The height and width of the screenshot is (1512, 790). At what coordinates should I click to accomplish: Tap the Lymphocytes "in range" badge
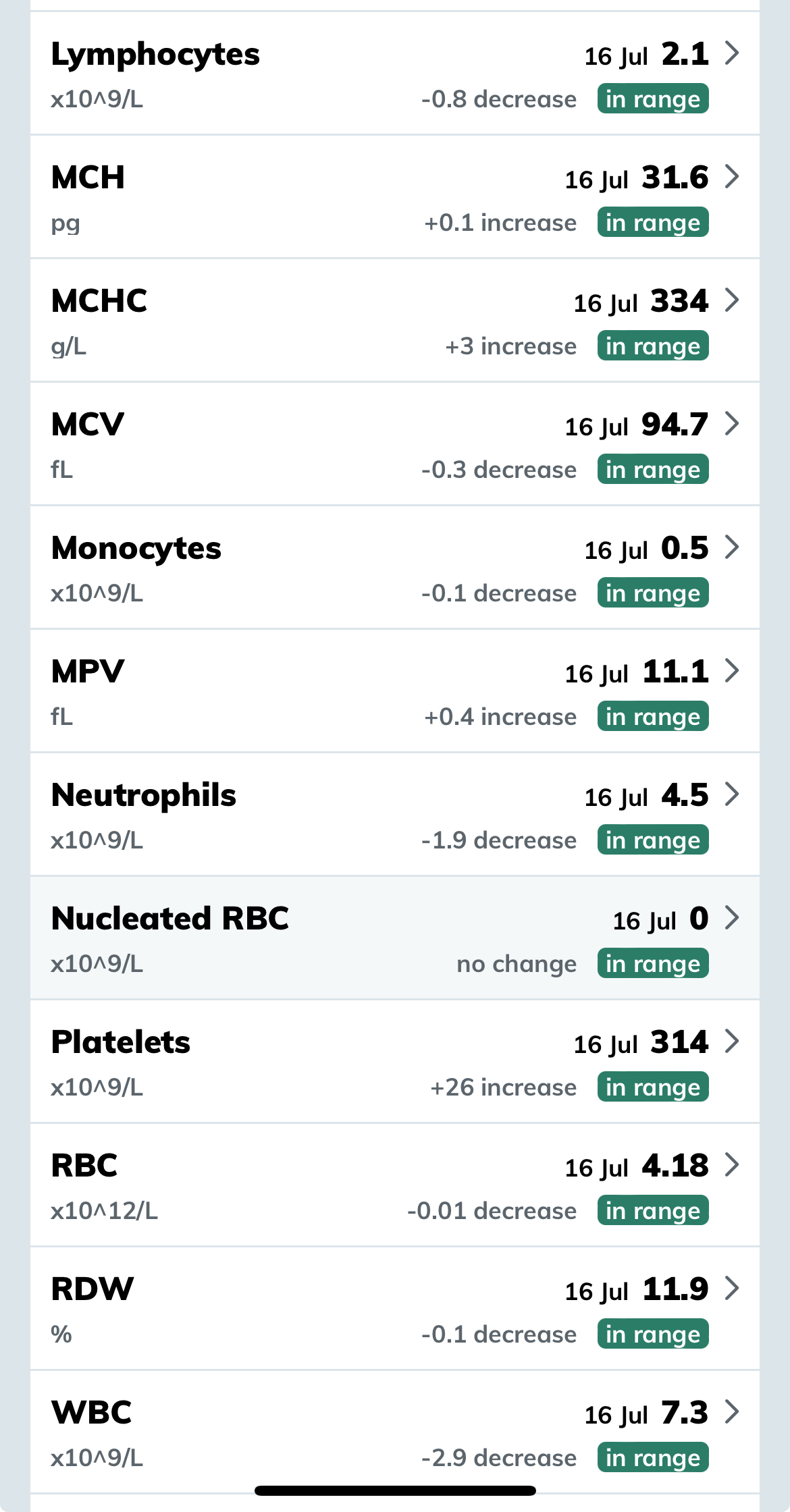(x=653, y=99)
